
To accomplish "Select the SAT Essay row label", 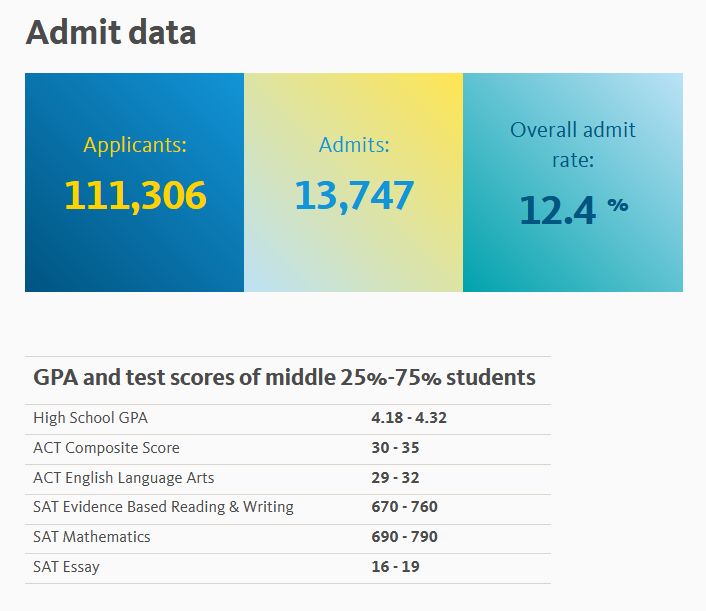I will click(x=66, y=567).
